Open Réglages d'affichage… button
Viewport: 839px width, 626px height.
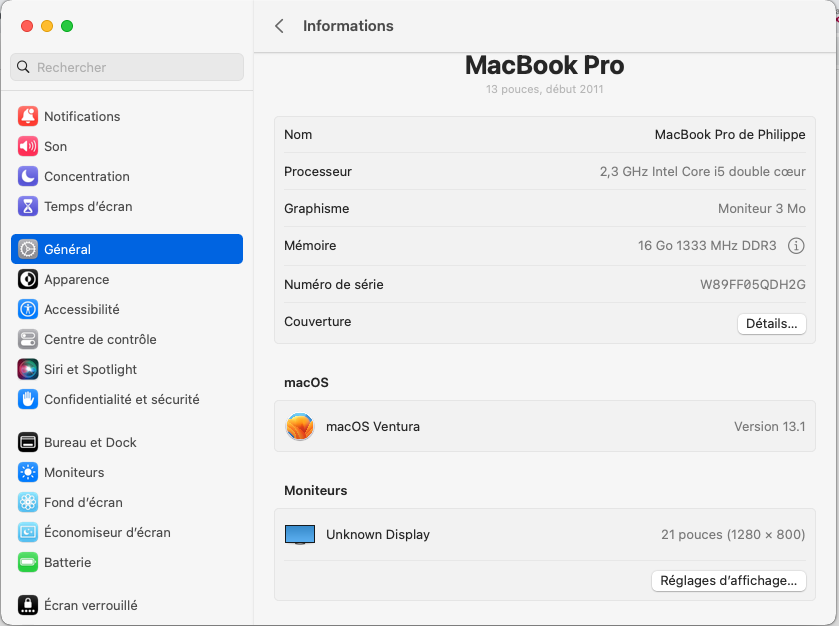point(729,581)
